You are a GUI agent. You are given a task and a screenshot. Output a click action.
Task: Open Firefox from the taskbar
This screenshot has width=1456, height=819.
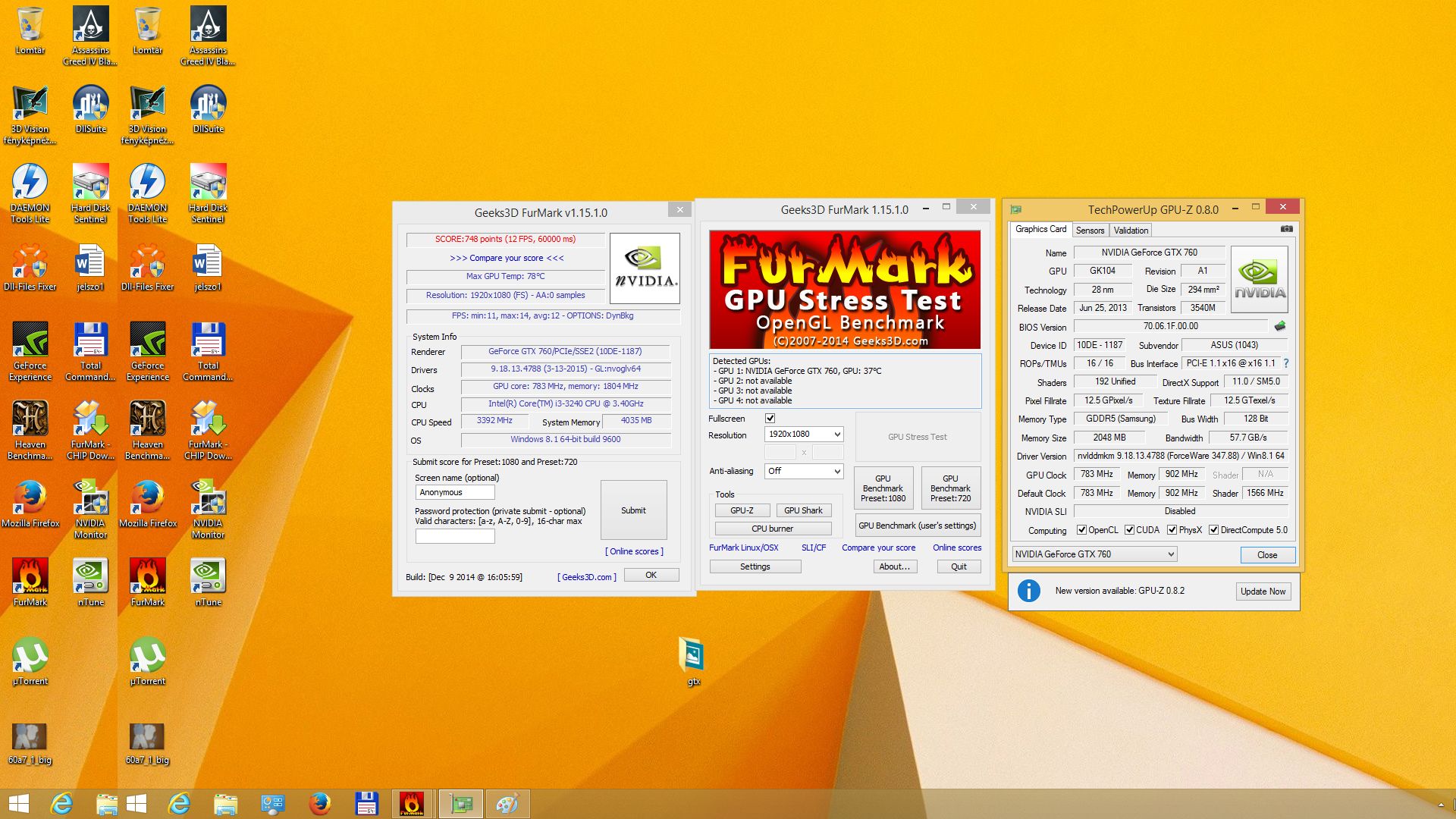(x=320, y=804)
